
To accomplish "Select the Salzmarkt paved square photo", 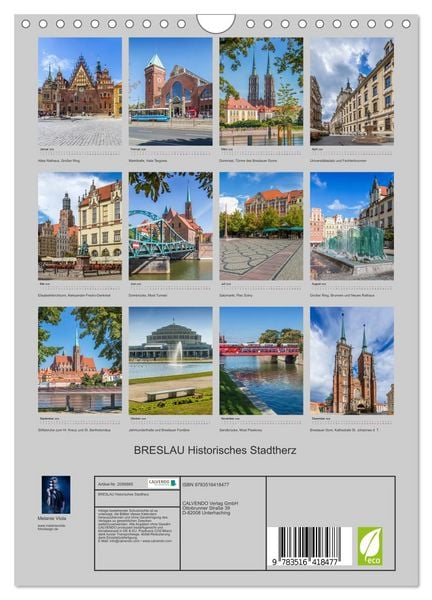I will click(x=261, y=226).
